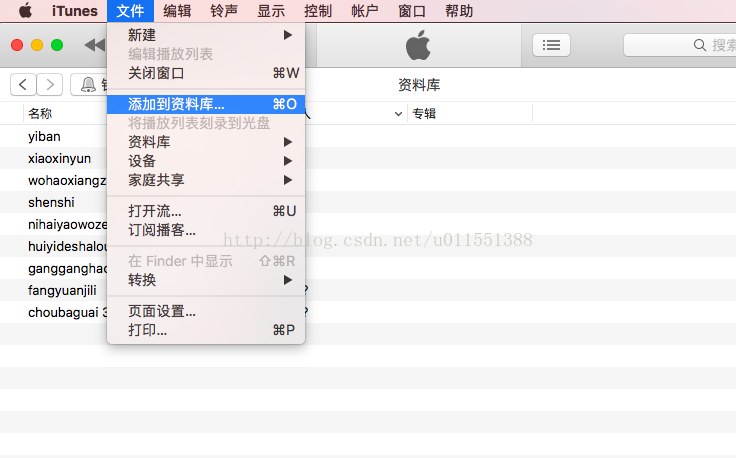Image resolution: width=736 pixels, height=458 pixels.
Task: Select the huiyideshalou track row
Action: pos(368,246)
